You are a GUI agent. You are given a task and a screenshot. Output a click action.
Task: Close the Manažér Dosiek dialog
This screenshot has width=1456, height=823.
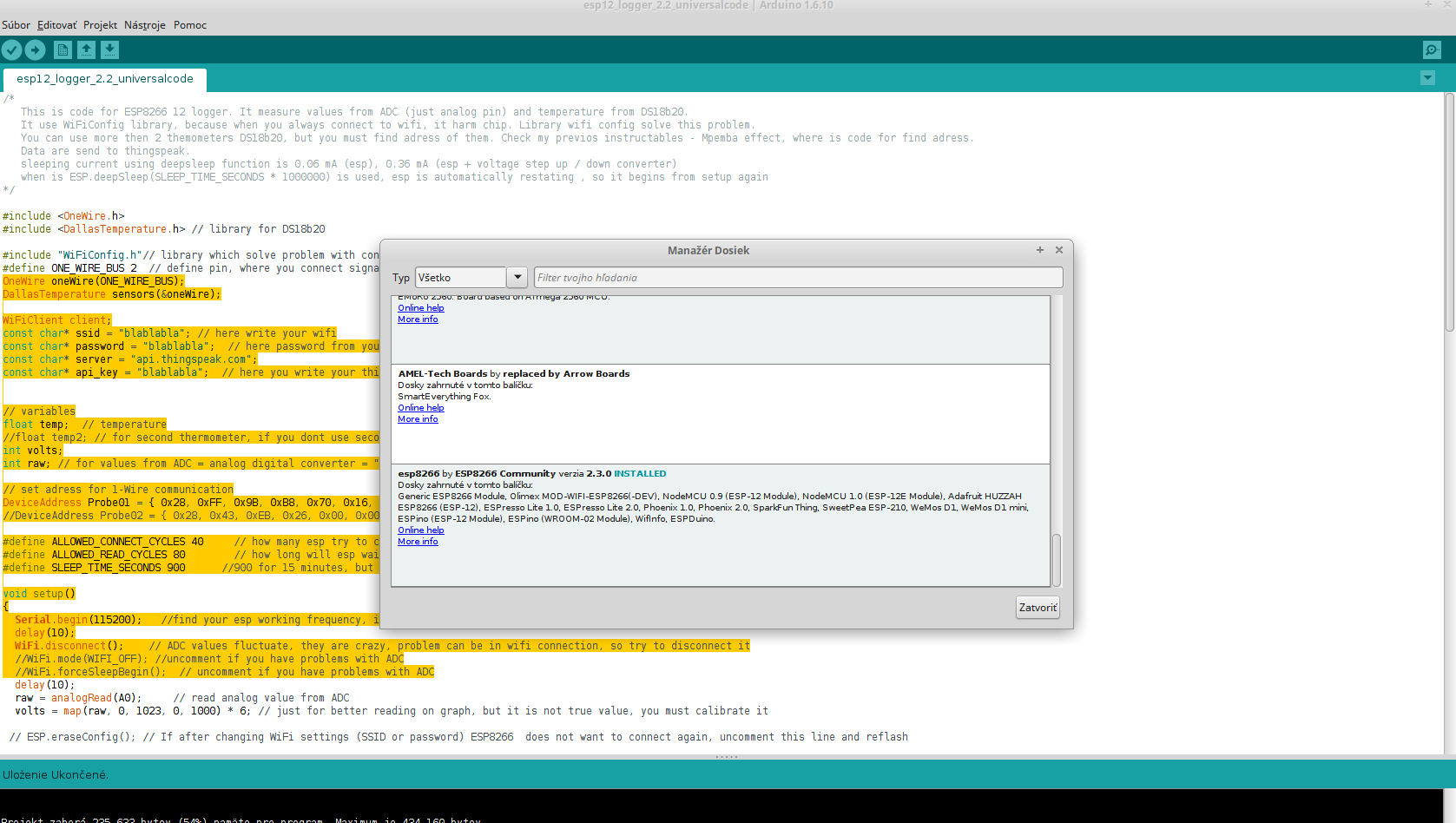click(1059, 250)
